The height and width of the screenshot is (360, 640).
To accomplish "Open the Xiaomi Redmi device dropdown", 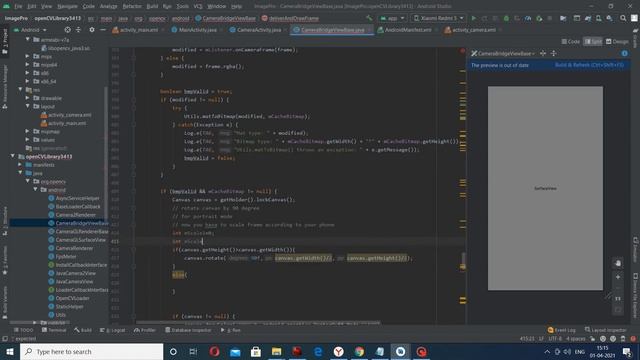I will pos(438,18).
